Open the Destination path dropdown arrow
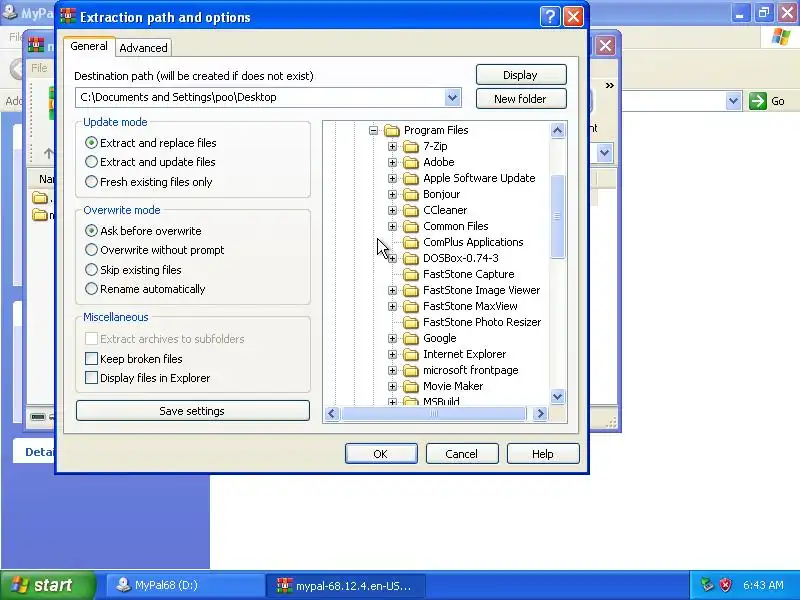The image size is (800, 600). [x=452, y=97]
